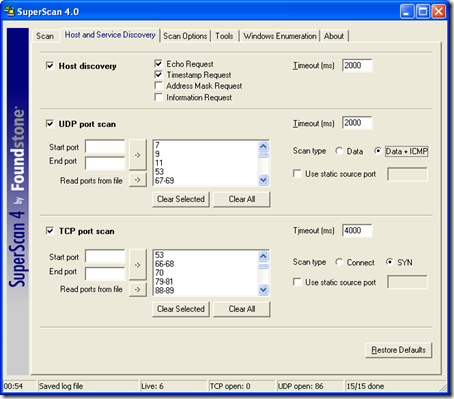454x399 pixels.
Task: Select the Data + ICMP scan type
Action: tap(377, 151)
